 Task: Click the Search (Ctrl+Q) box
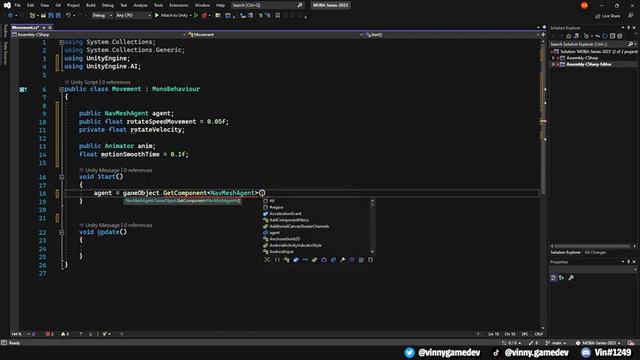click(x=267, y=5)
